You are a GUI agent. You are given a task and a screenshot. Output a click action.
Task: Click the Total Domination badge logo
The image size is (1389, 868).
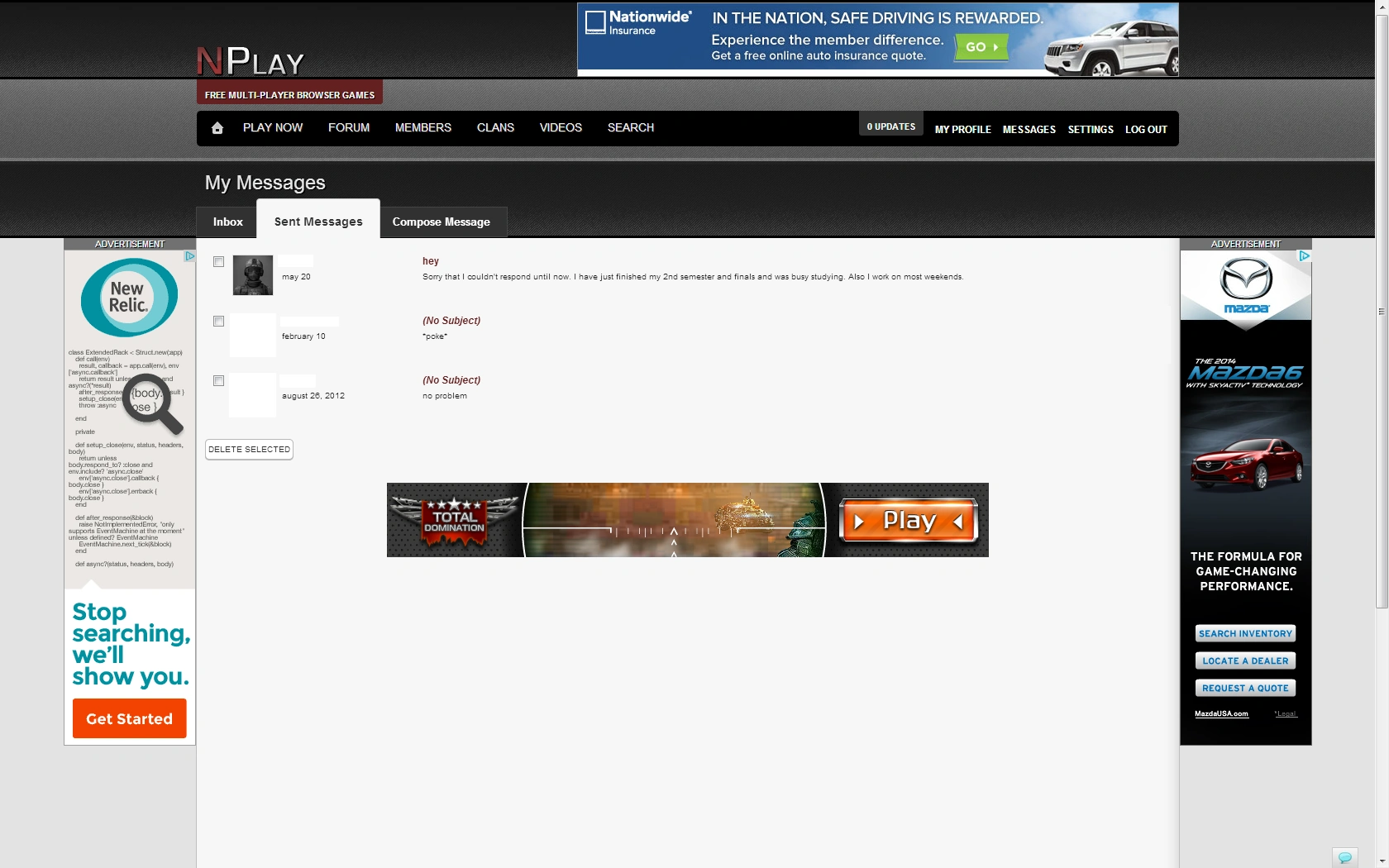(454, 520)
